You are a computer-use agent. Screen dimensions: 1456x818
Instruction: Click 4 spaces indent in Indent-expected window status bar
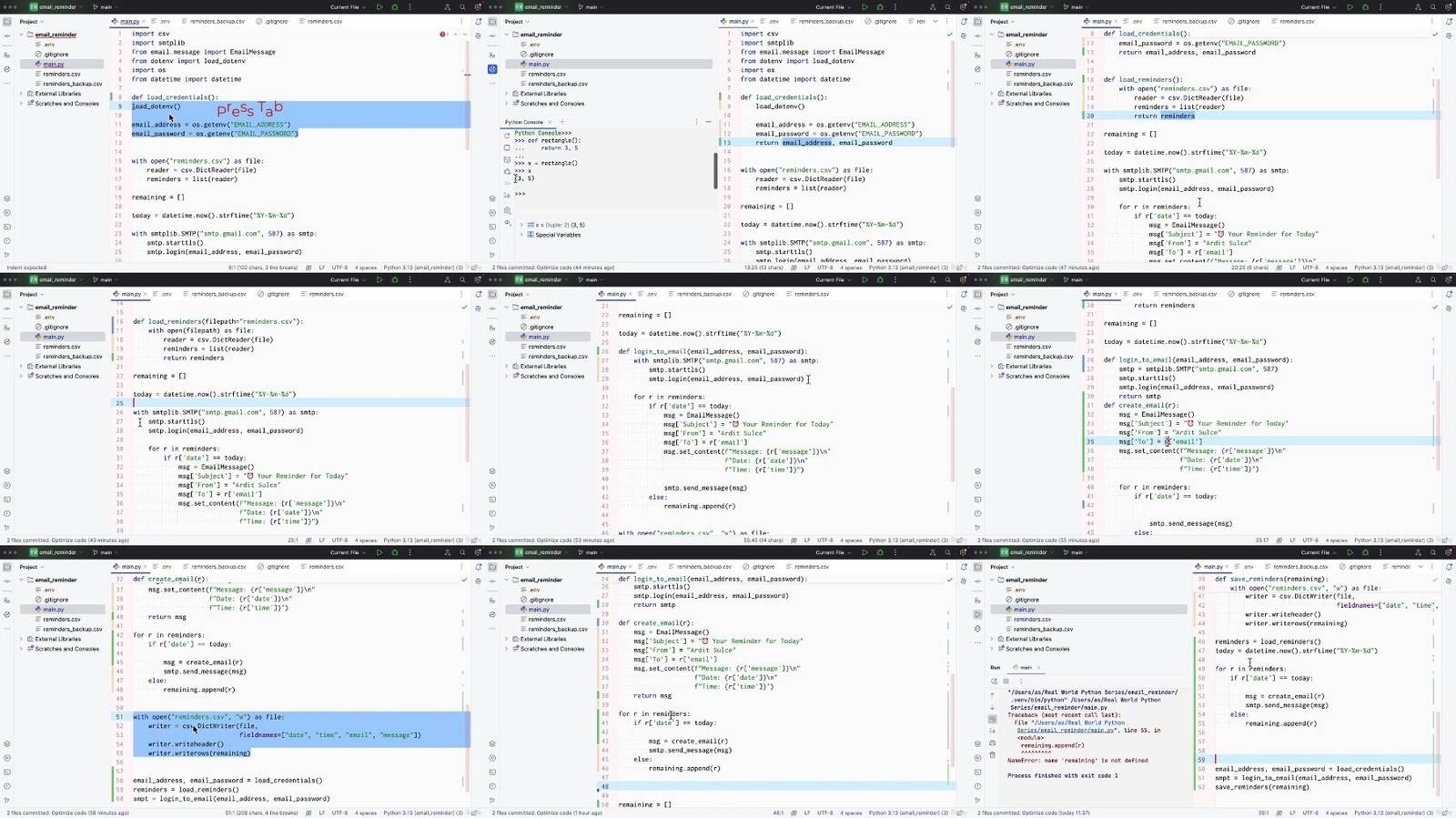pos(366,268)
